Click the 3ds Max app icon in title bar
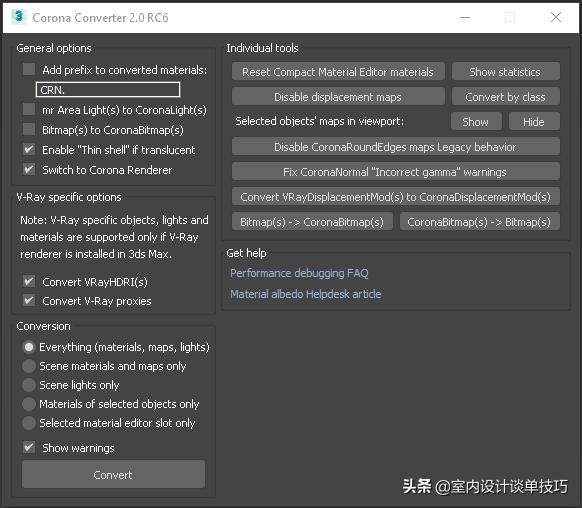Viewport: 582px width, 508px height. [x=19, y=17]
